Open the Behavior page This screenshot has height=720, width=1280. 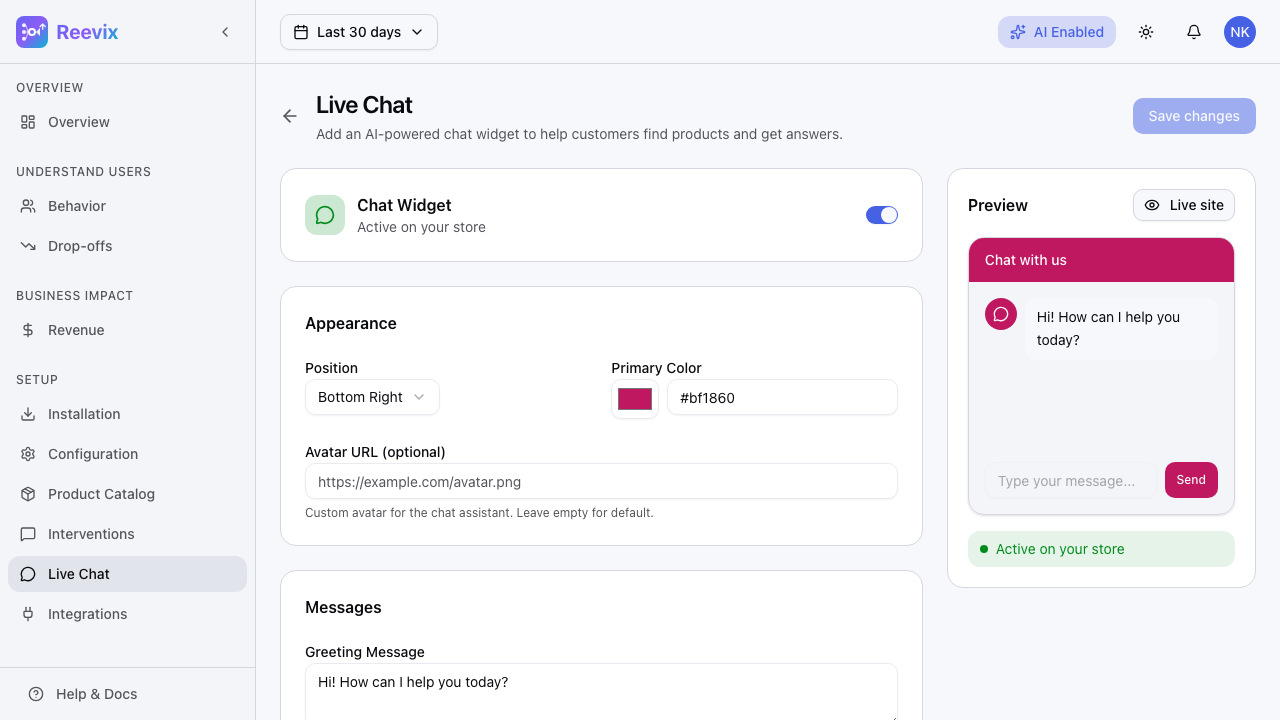pos(127,206)
